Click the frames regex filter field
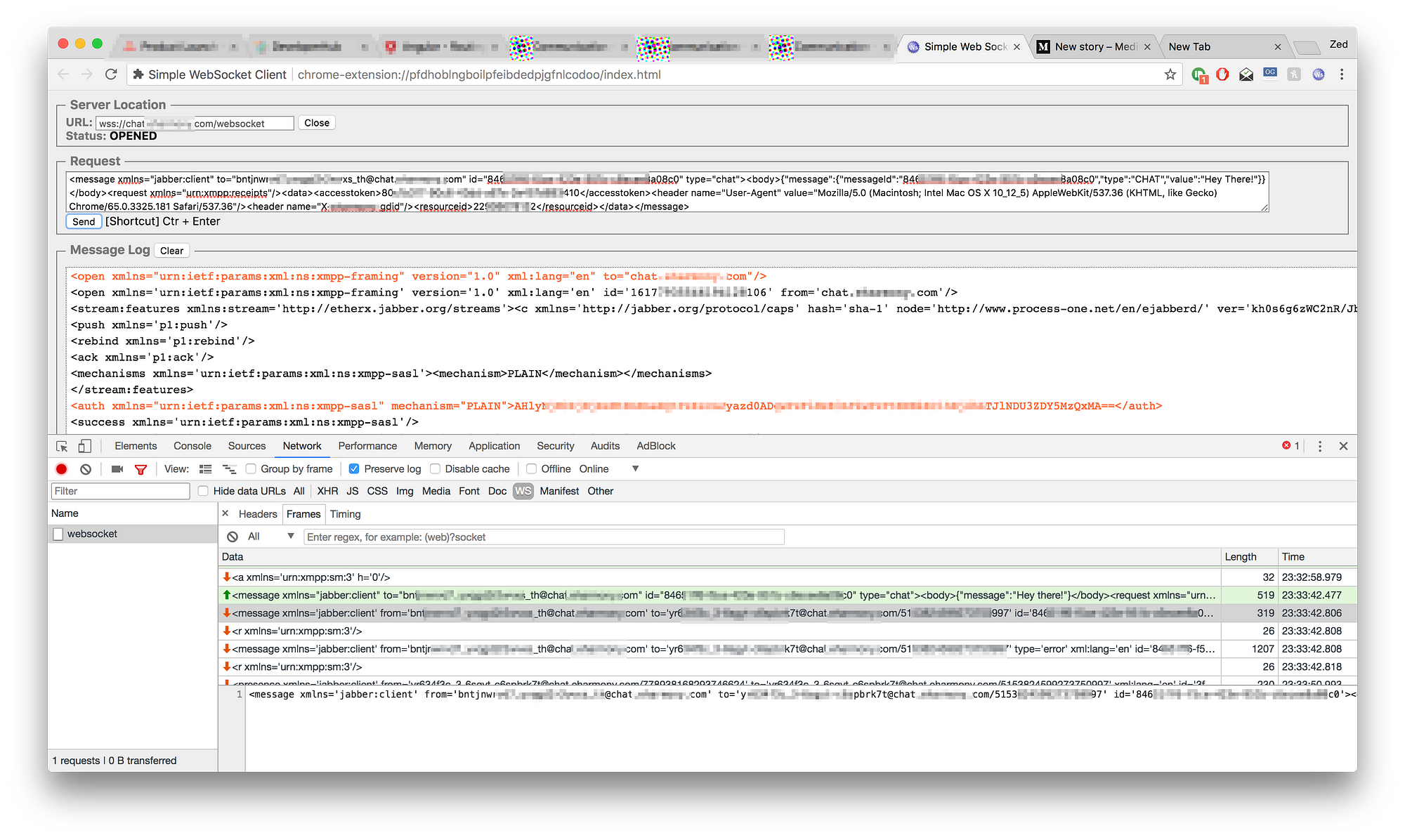Screen dimensions: 1405x840 544,537
